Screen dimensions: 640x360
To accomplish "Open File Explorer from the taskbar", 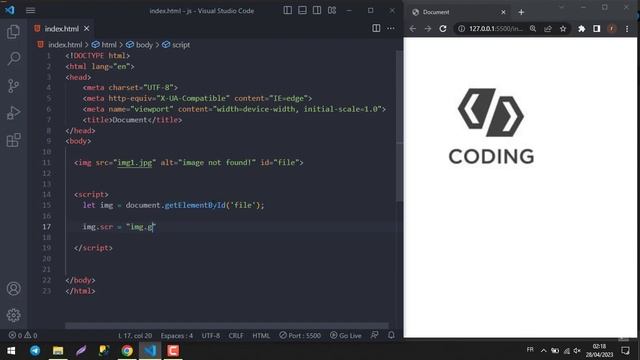I will [x=58, y=351].
